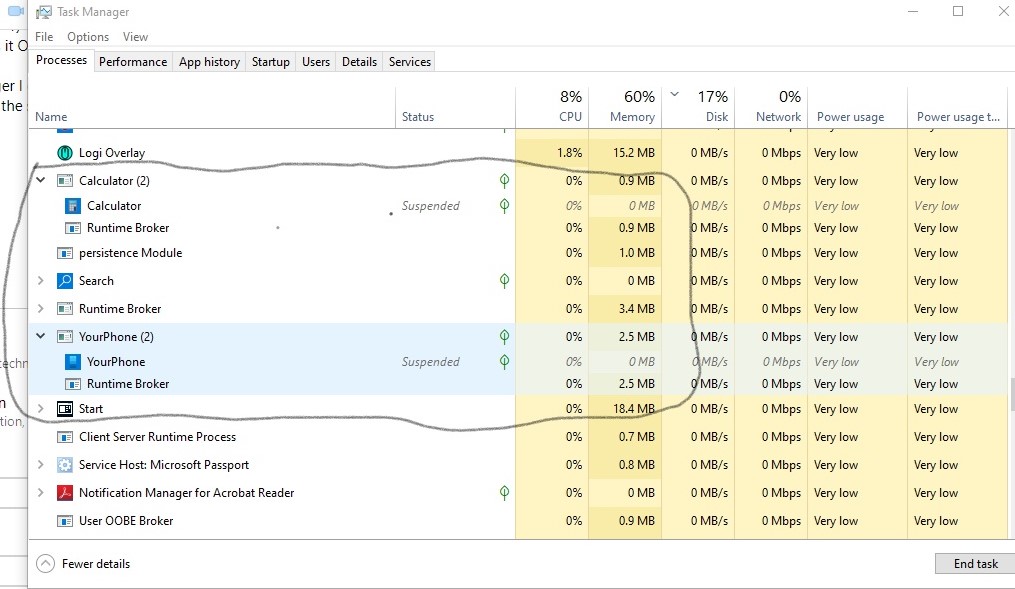Click the Service Host gear icon
The image size is (1015, 589).
pos(65,465)
